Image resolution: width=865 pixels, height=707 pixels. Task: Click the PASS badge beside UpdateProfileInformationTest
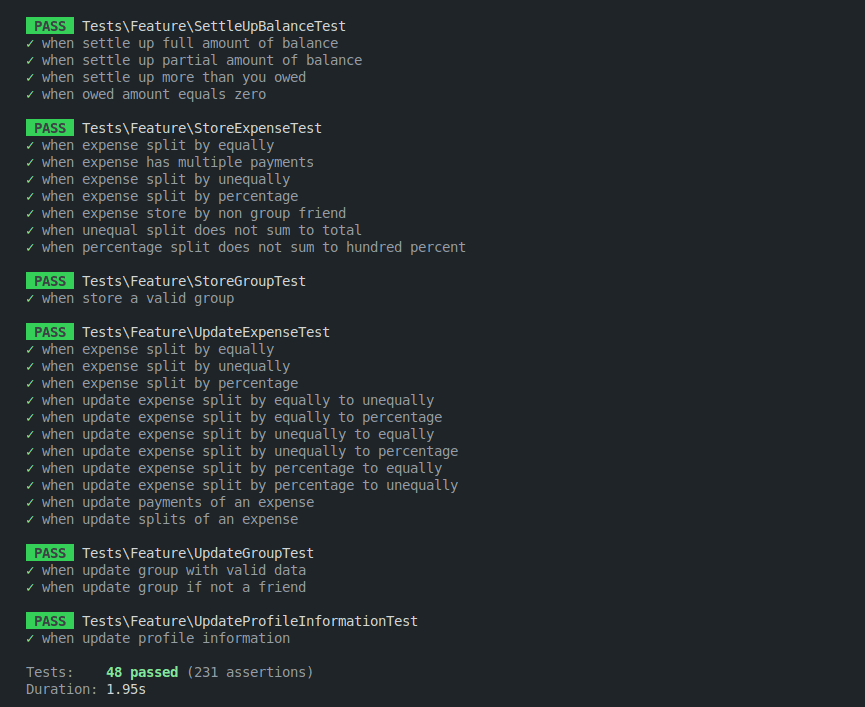point(49,621)
